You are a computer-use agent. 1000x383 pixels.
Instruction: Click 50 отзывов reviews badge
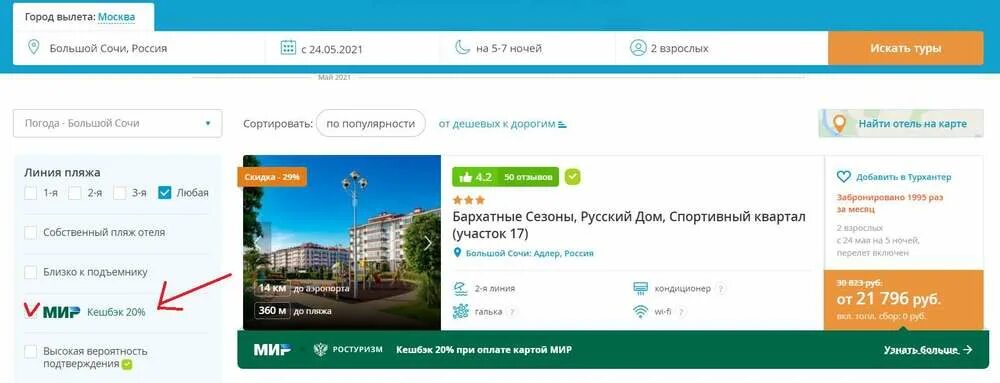pyautogui.click(x=528, y=177)
